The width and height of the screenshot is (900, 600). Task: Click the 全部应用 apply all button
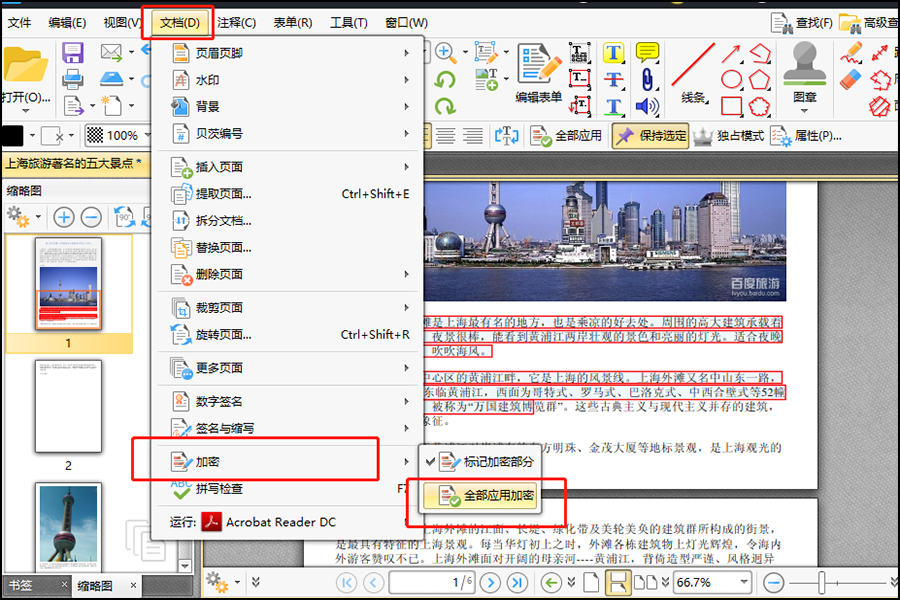[x=566, y=136]
